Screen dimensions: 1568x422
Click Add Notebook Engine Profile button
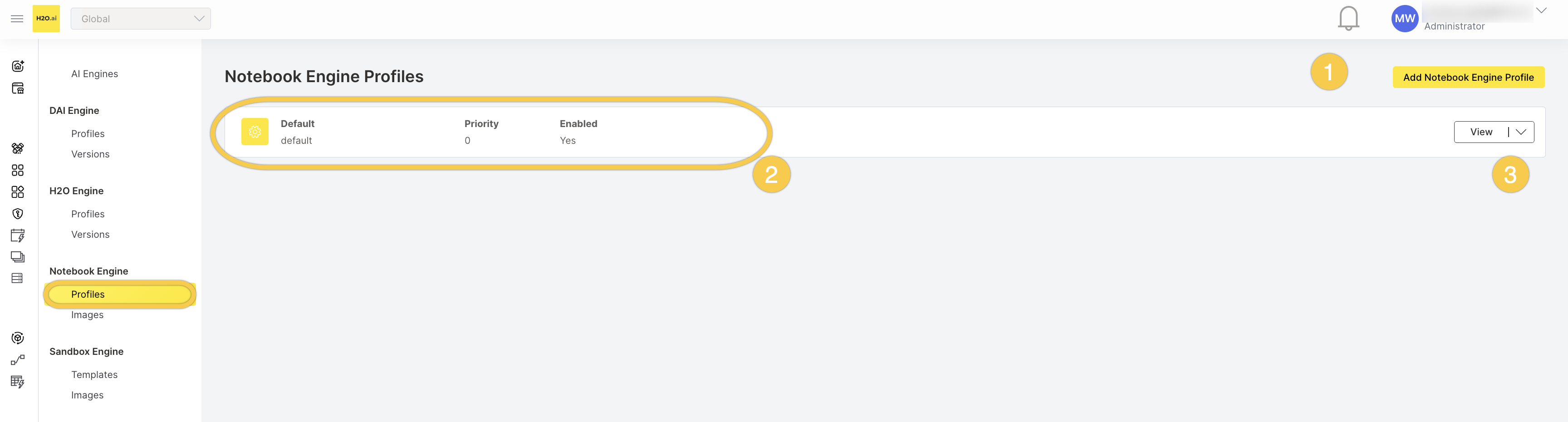(x=1468, y=77)
